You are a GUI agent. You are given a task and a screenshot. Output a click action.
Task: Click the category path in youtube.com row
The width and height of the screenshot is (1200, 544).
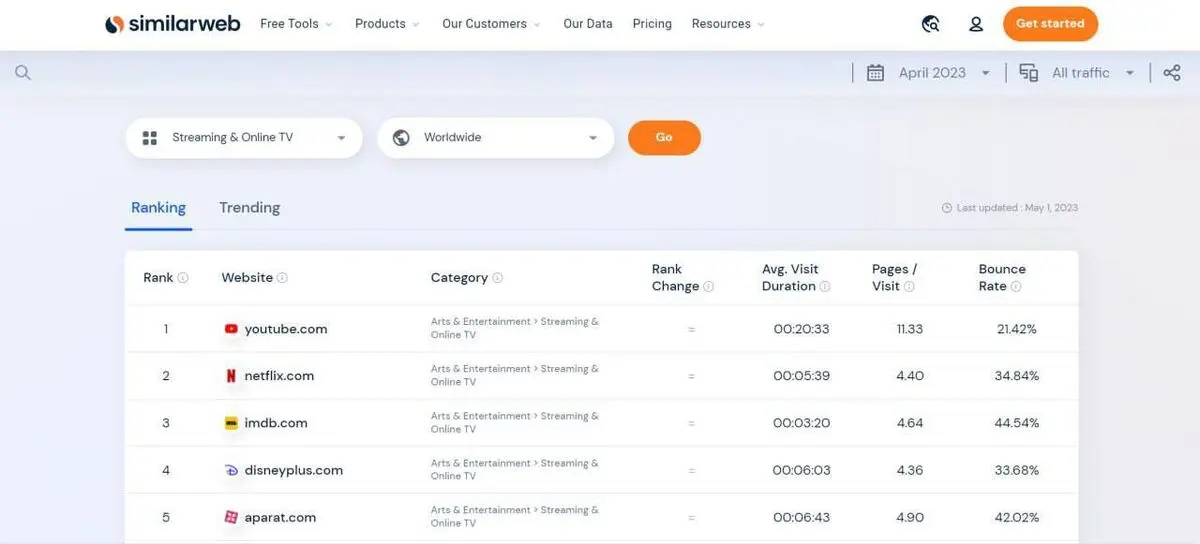(515, 328)
